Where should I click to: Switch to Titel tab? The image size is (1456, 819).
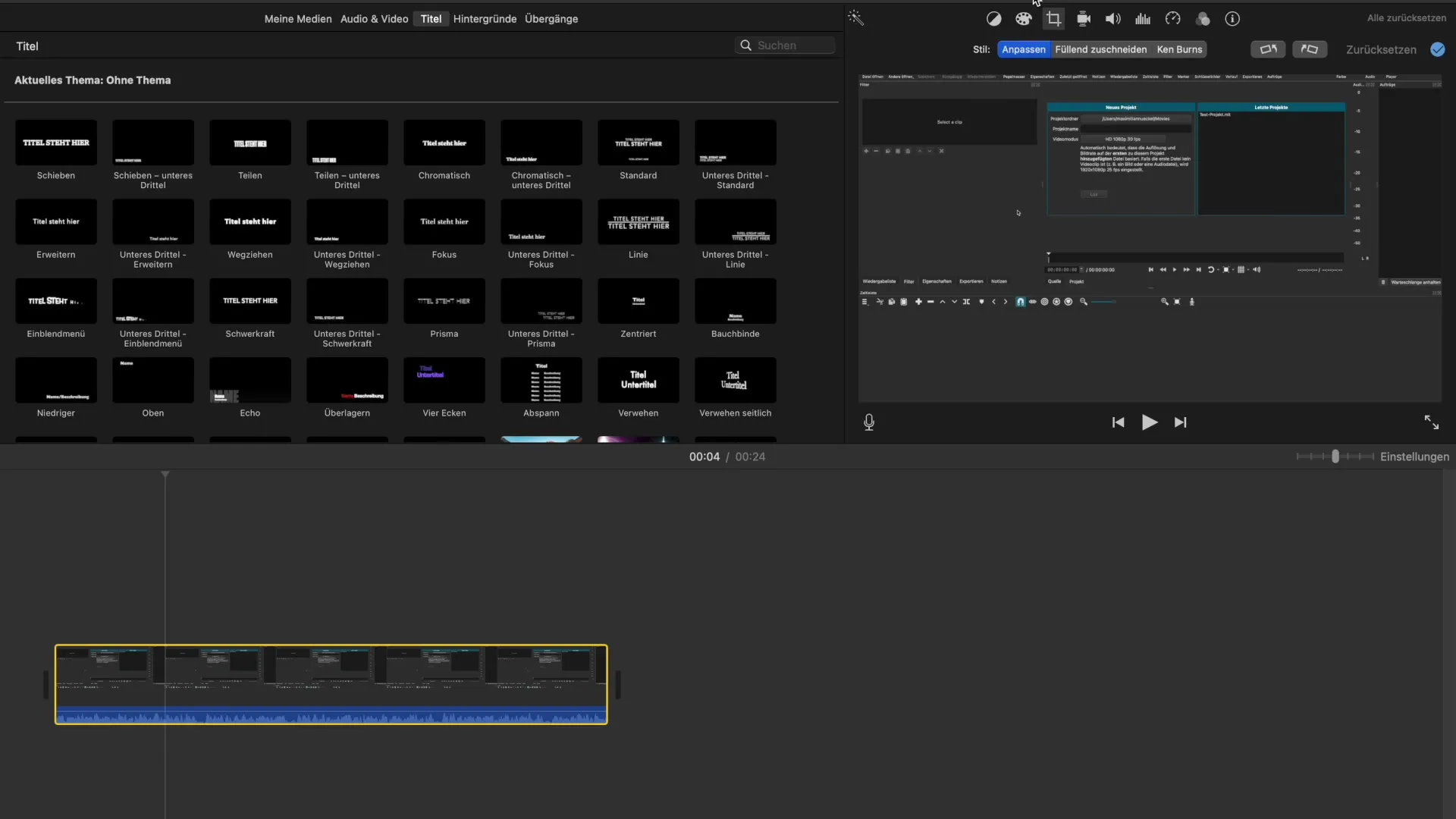tap(431, 19)
